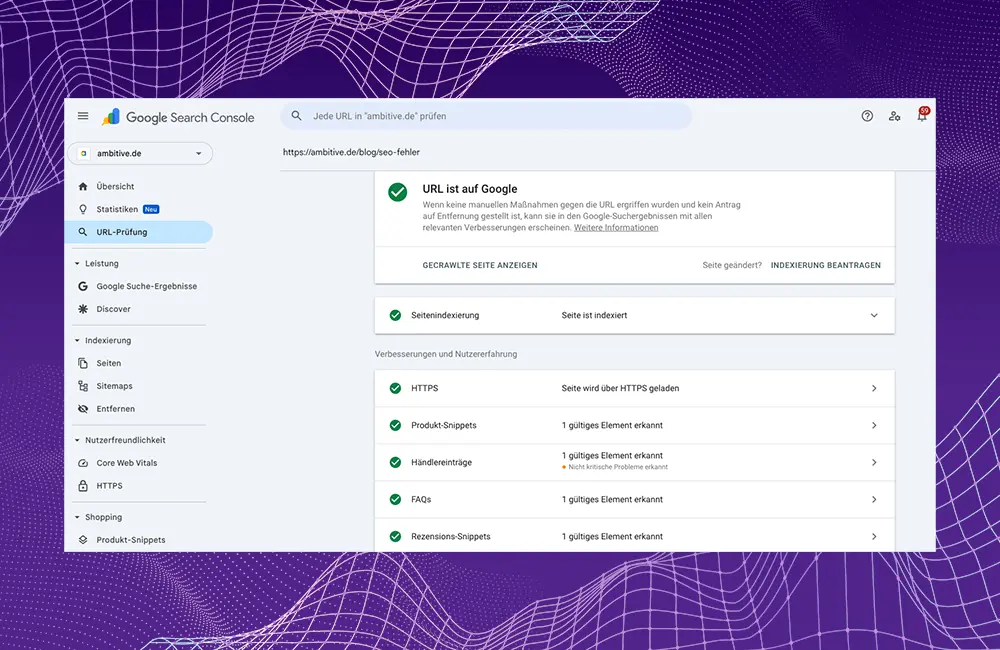
Task: Click GECRAWLTE SEITE ANZEIGEN
Action: pos(480,265)
